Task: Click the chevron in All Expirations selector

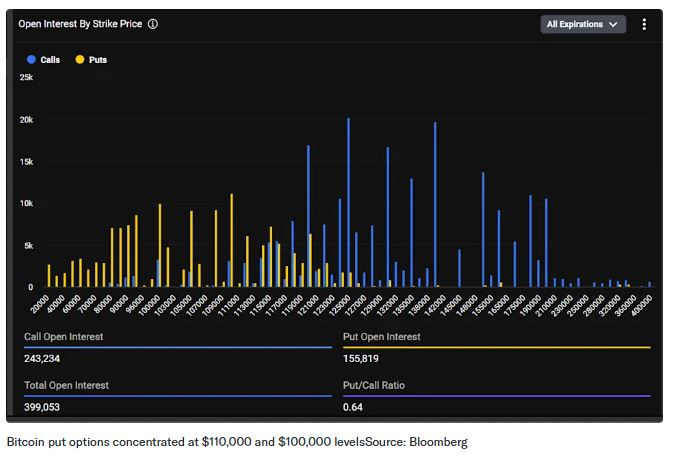Action: [x=613, y=24]
